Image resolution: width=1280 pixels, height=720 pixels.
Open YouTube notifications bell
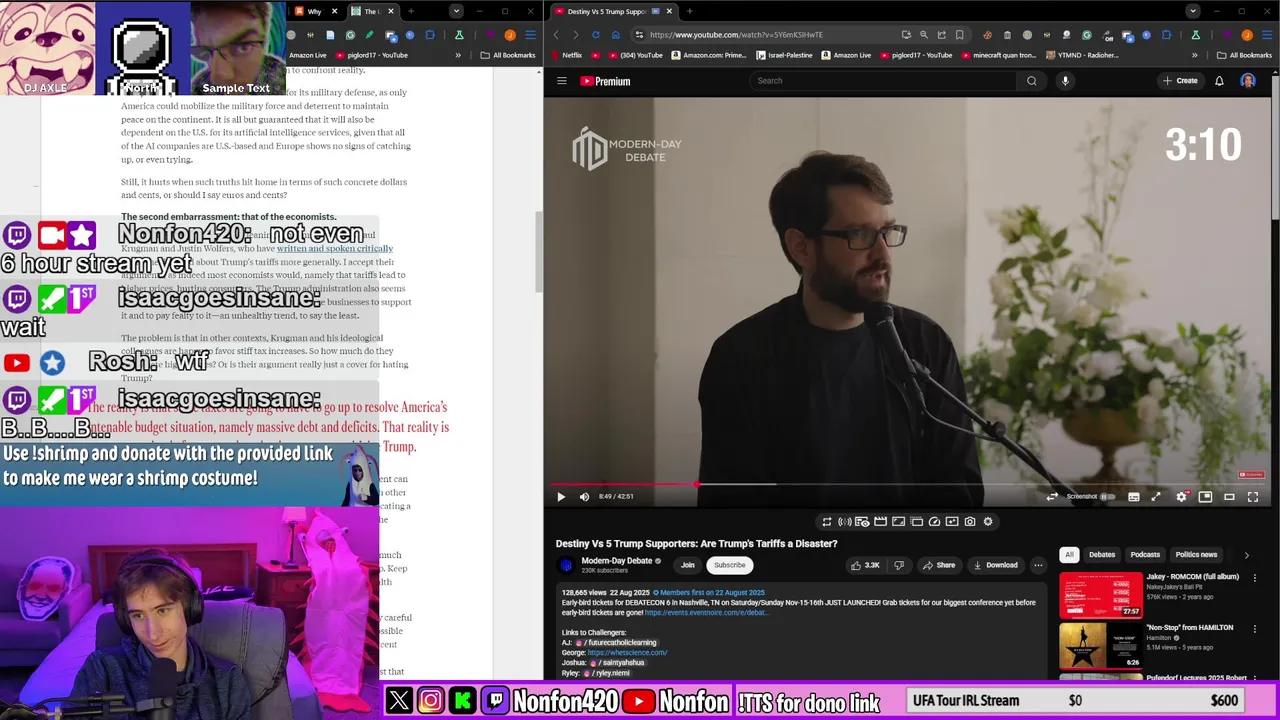1219,81
